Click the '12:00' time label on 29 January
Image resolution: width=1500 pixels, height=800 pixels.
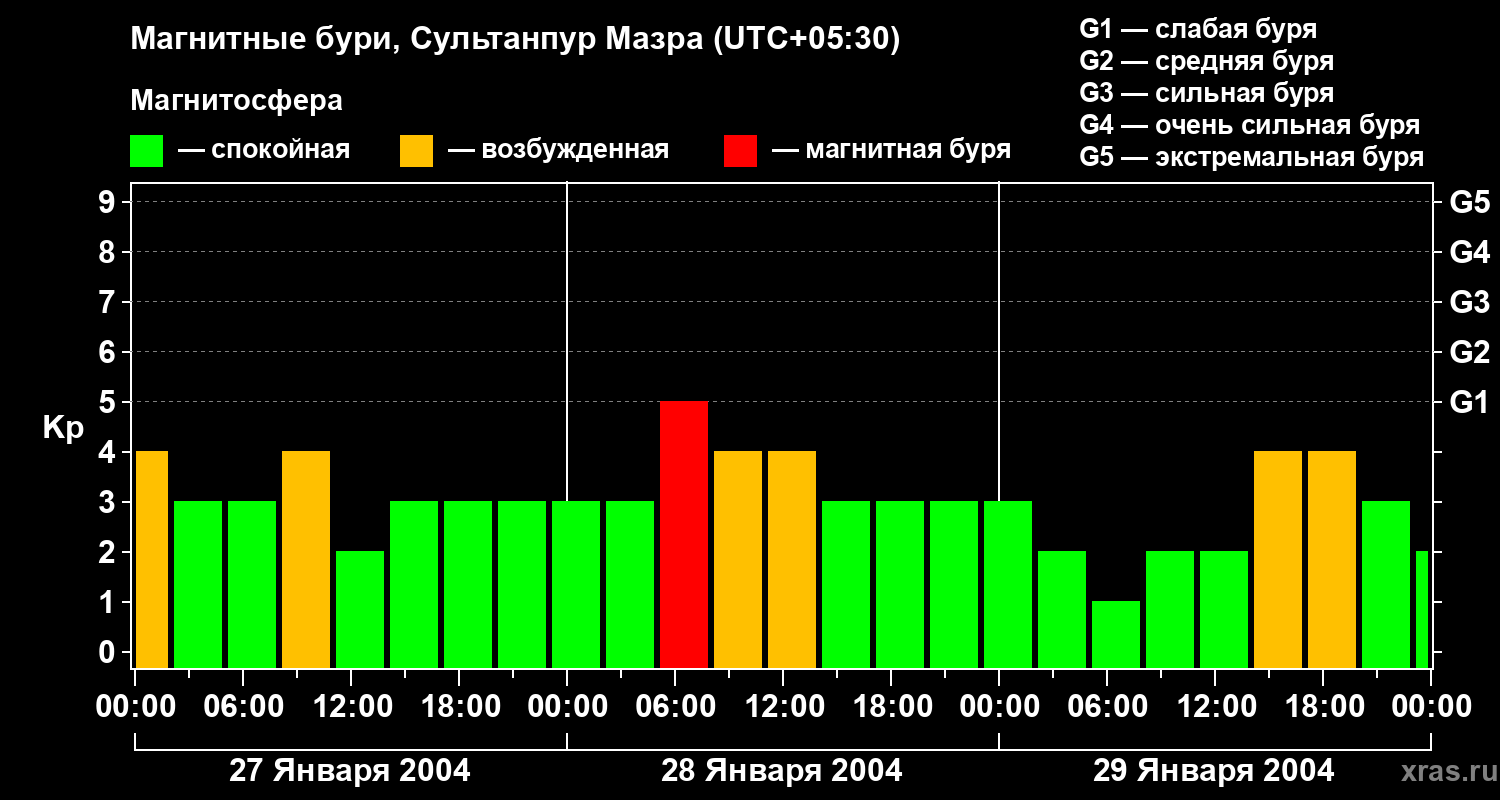(1215, 707)
